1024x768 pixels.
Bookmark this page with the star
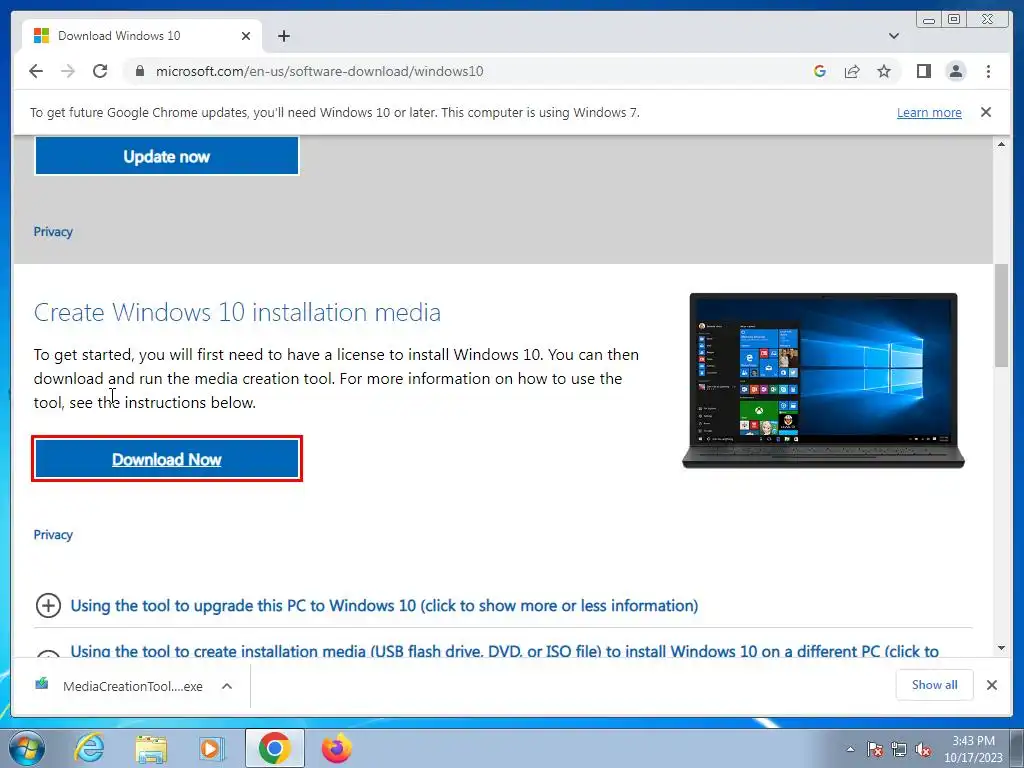pyautogui.click(x=884, y=71)
